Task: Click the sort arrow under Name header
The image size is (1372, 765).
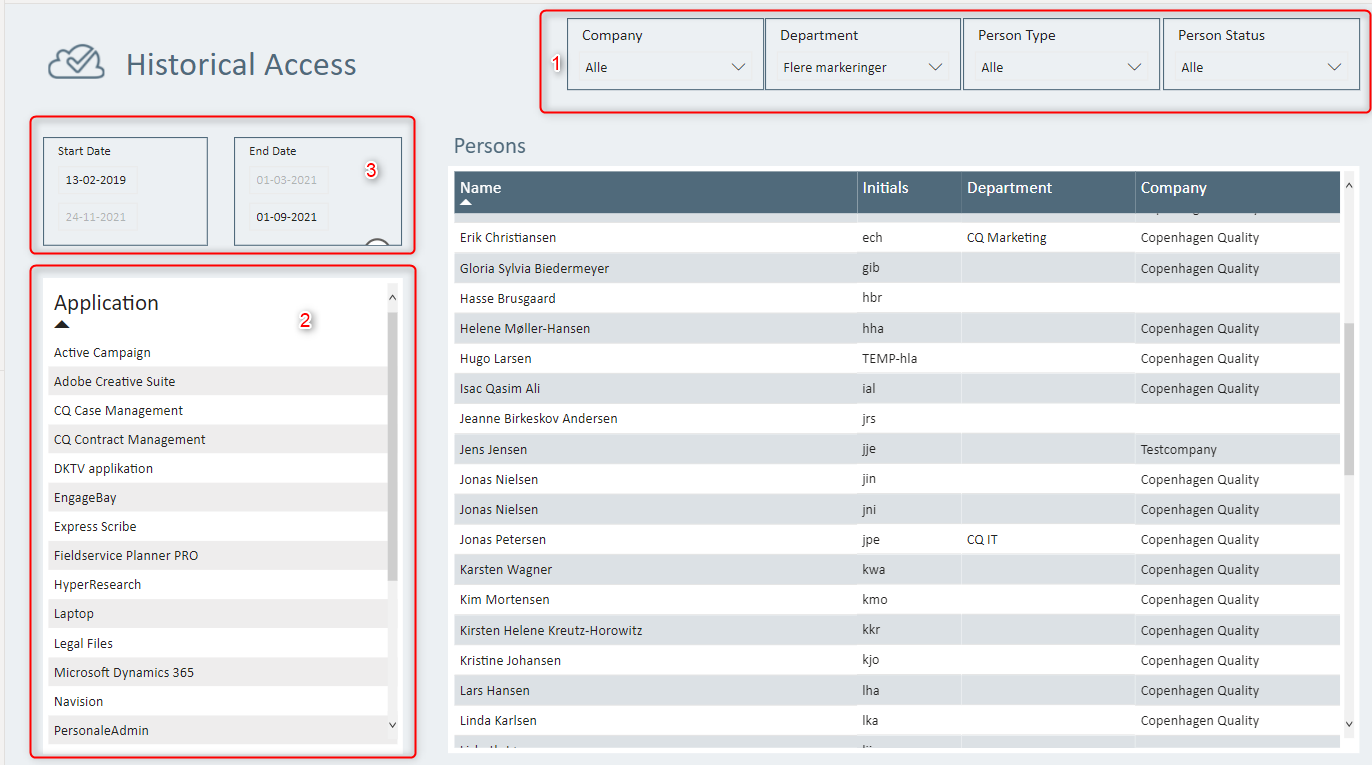Action: click(466, 202)
